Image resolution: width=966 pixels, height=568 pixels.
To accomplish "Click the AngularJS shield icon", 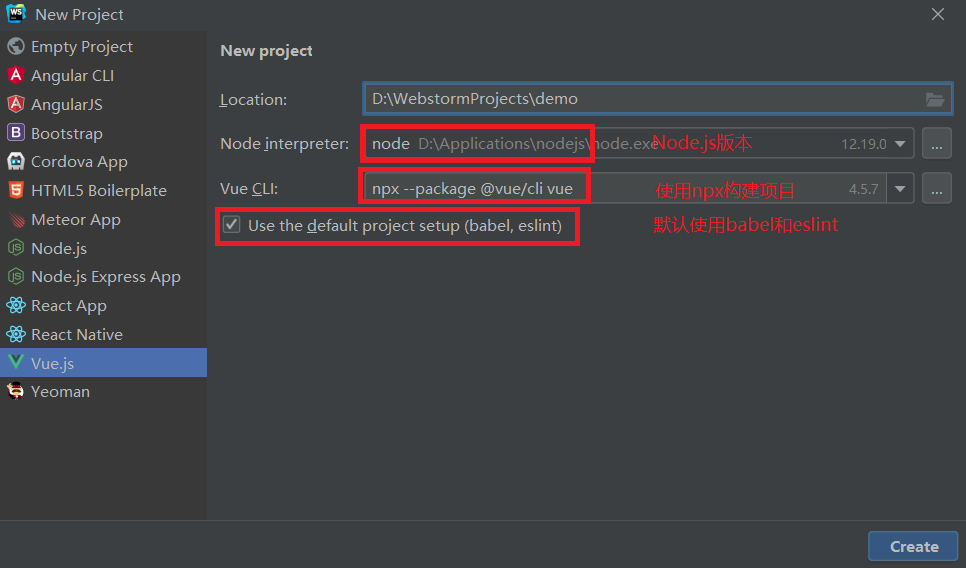I will (x=15, y=104).
